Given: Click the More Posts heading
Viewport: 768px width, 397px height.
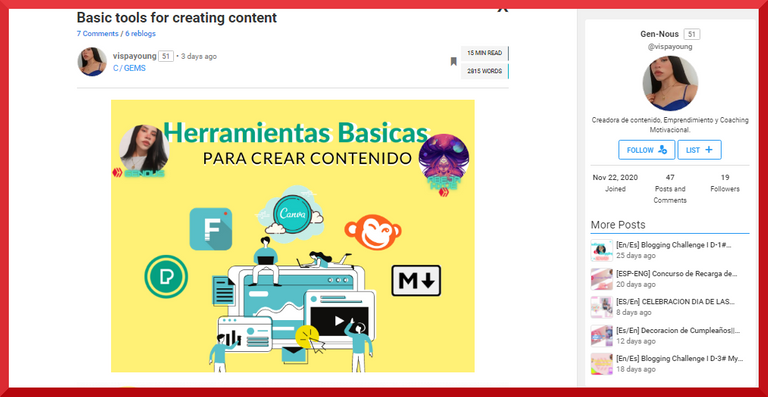Looking at the screenshot, I should [x=618, y=225].
